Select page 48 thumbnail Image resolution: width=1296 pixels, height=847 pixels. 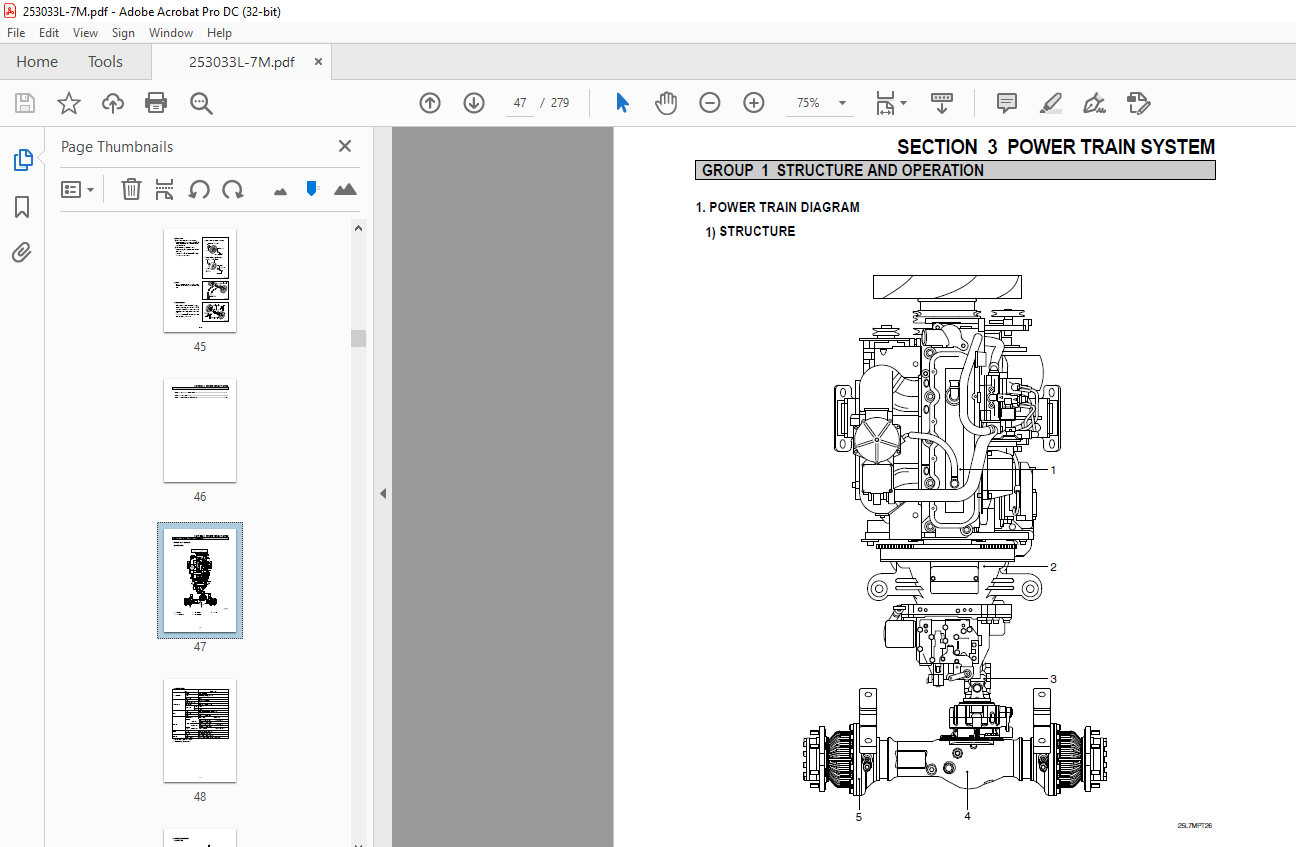tap(200, 731)
